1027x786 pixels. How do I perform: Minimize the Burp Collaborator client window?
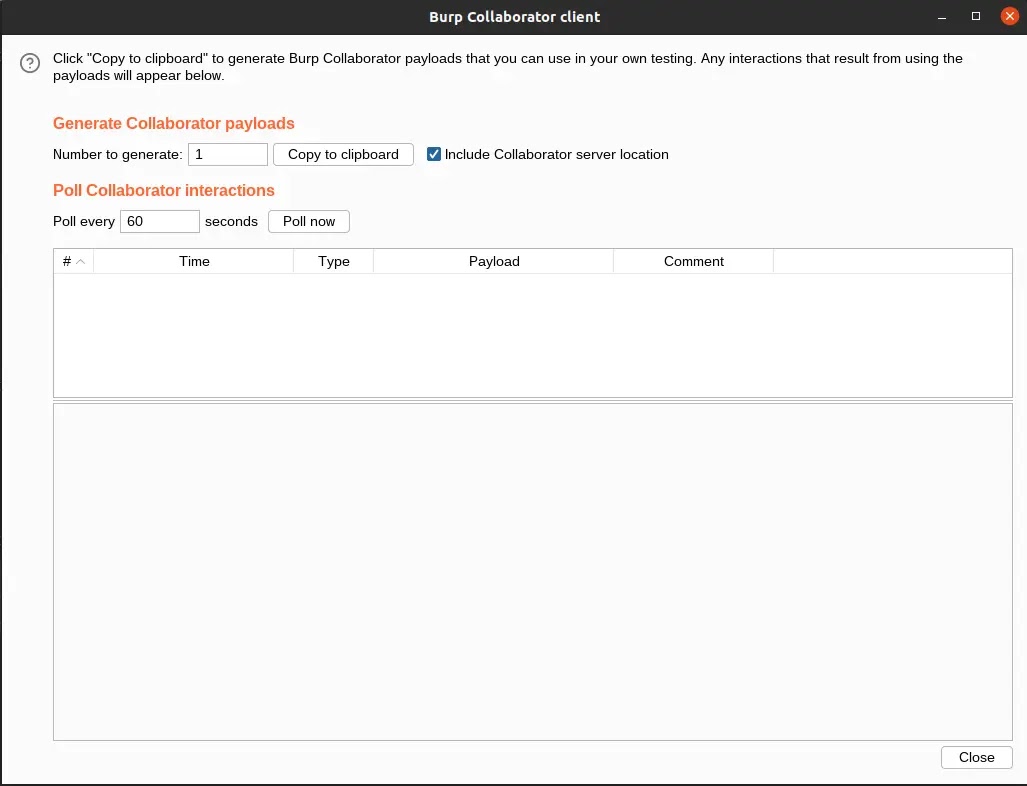pos(942,16)
